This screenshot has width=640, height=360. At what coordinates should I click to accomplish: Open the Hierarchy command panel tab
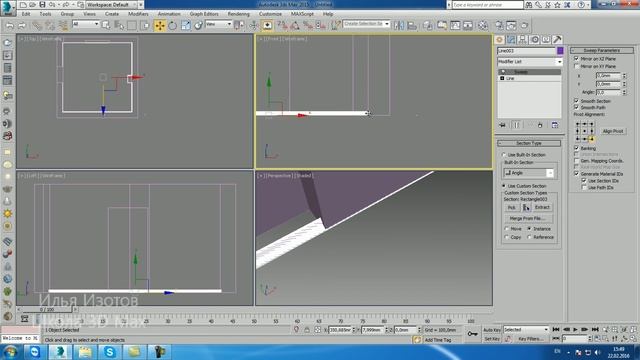point(522,39)
